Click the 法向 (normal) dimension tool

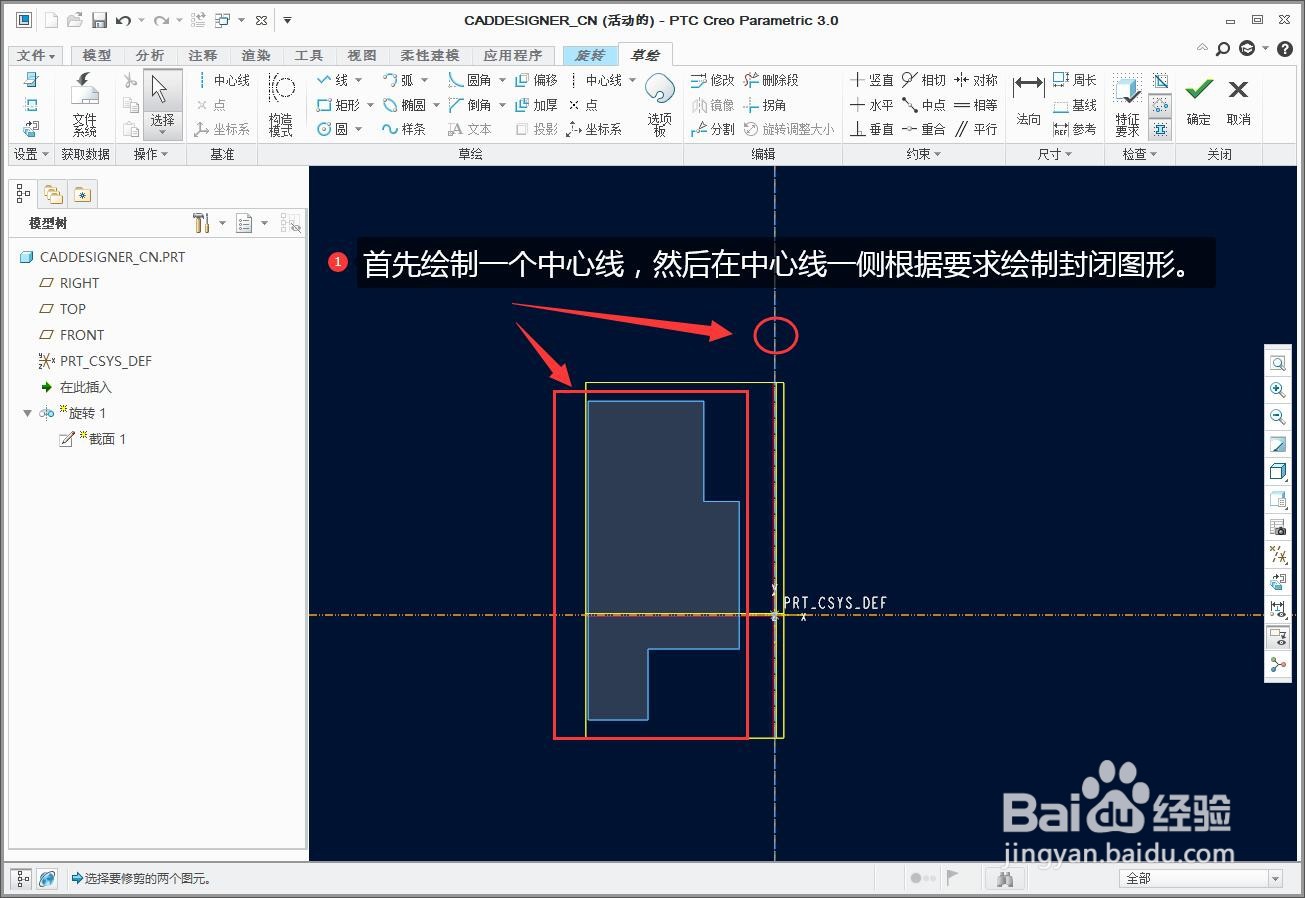coord(1028,104)
